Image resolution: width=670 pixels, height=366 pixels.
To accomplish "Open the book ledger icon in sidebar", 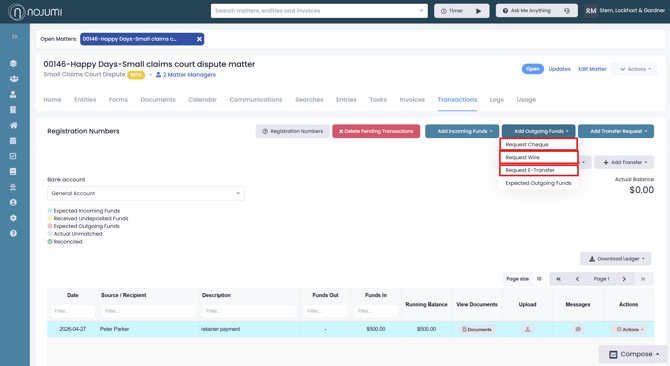I will pos(13,171).
